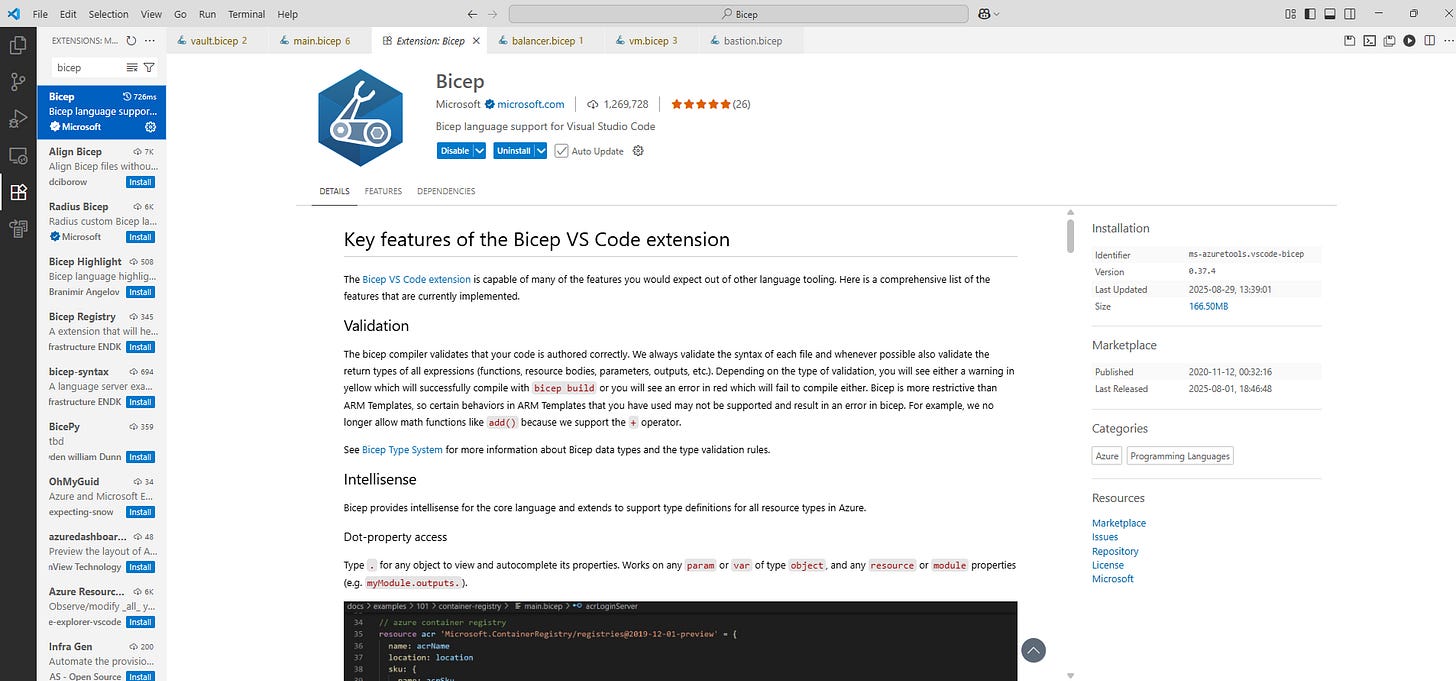Click the details page scrollbar thumb
1456x681 pixels.
click(1070, 234)
